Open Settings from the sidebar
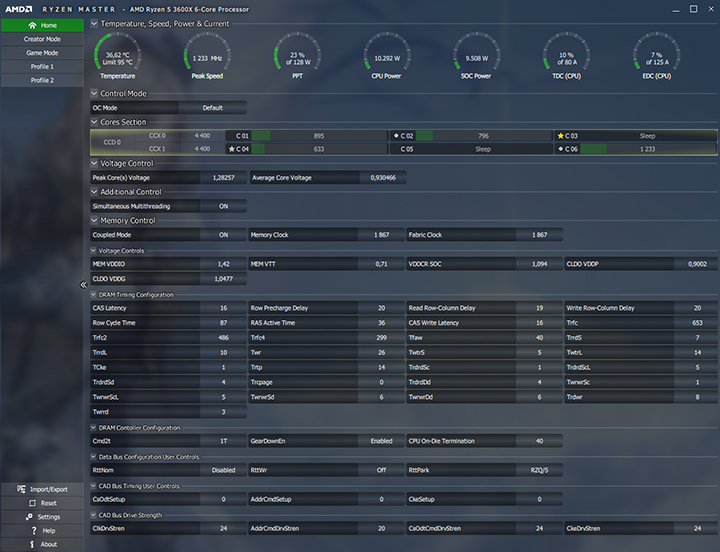 (42, 517)
